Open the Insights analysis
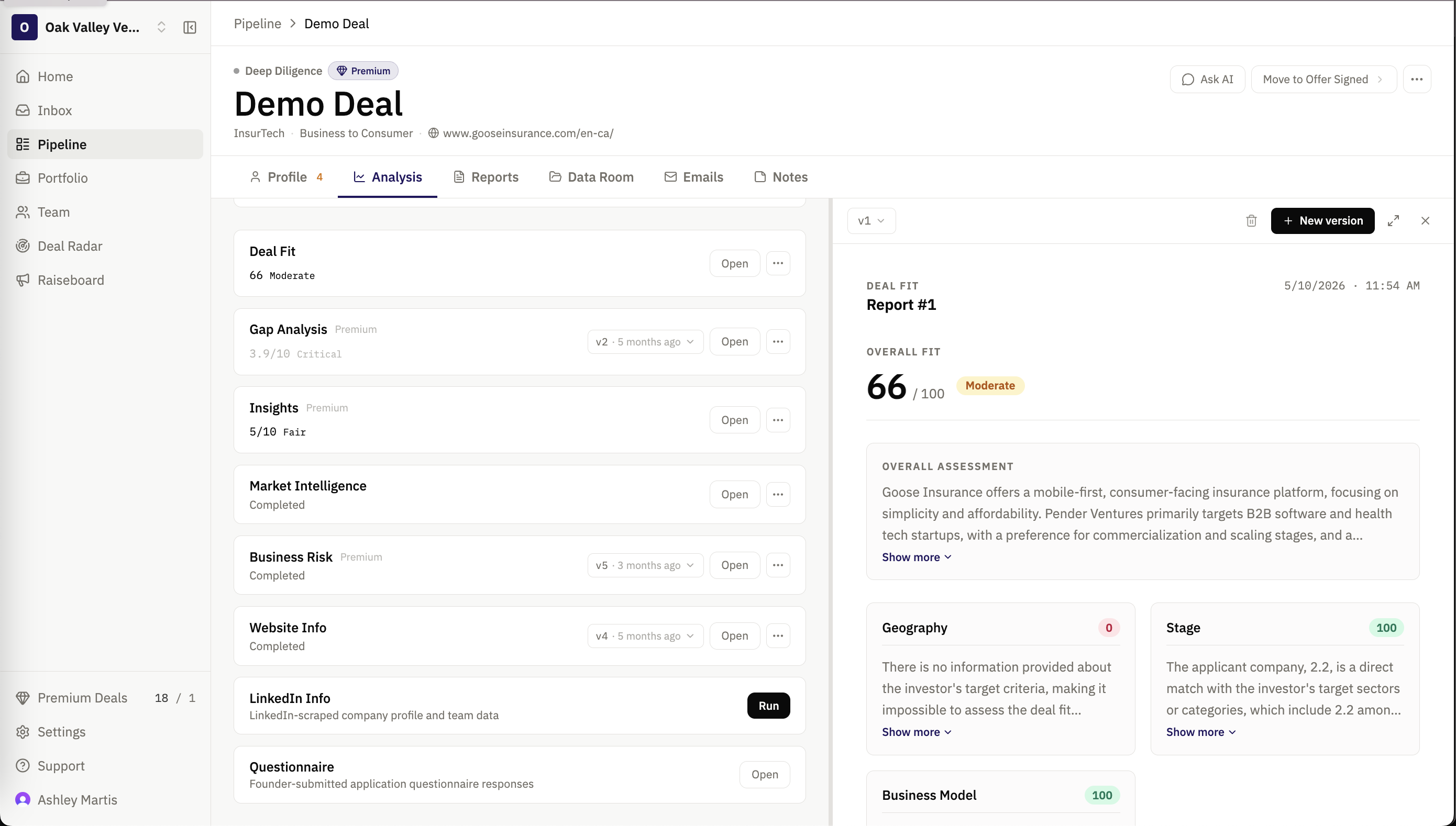Viewport: 1456px width, 826px height. (x=734, y=420)
